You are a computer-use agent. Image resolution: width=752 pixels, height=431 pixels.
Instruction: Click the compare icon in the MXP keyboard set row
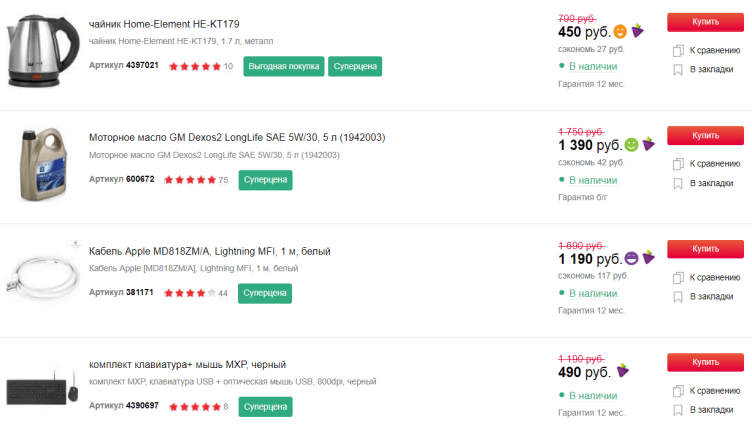(678, 391)
